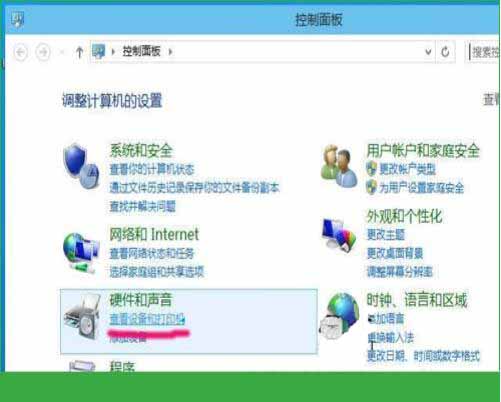Open 查看设备和打印机 link
The height and width of the screenshot is (402, 501).
147,319
